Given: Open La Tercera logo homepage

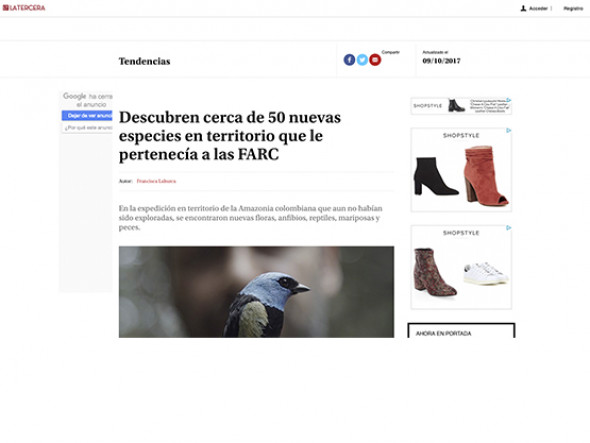Looking at the screenshot, I should (24, 8).
